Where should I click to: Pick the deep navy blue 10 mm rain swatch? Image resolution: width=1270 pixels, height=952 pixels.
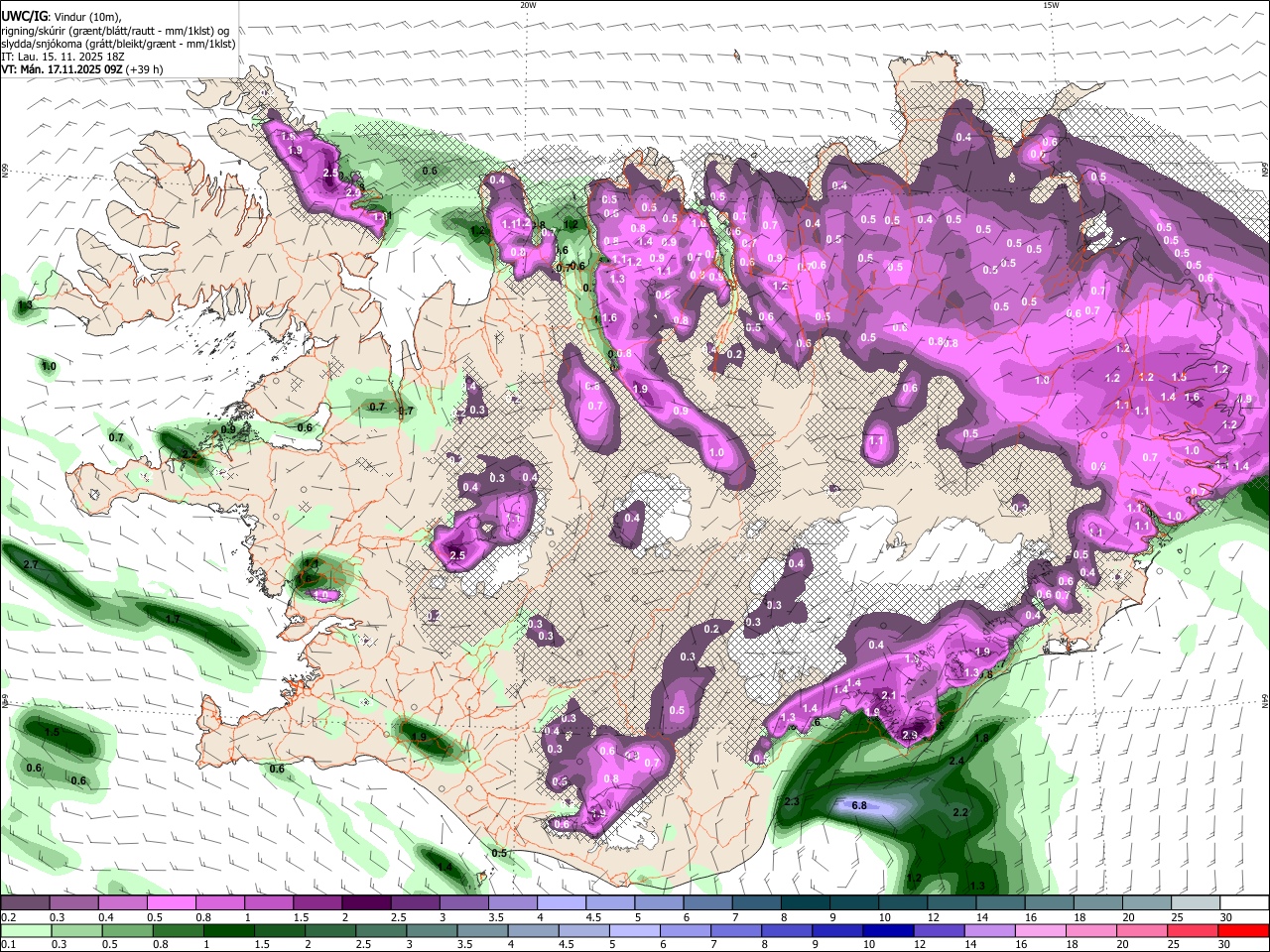[886, 930]
